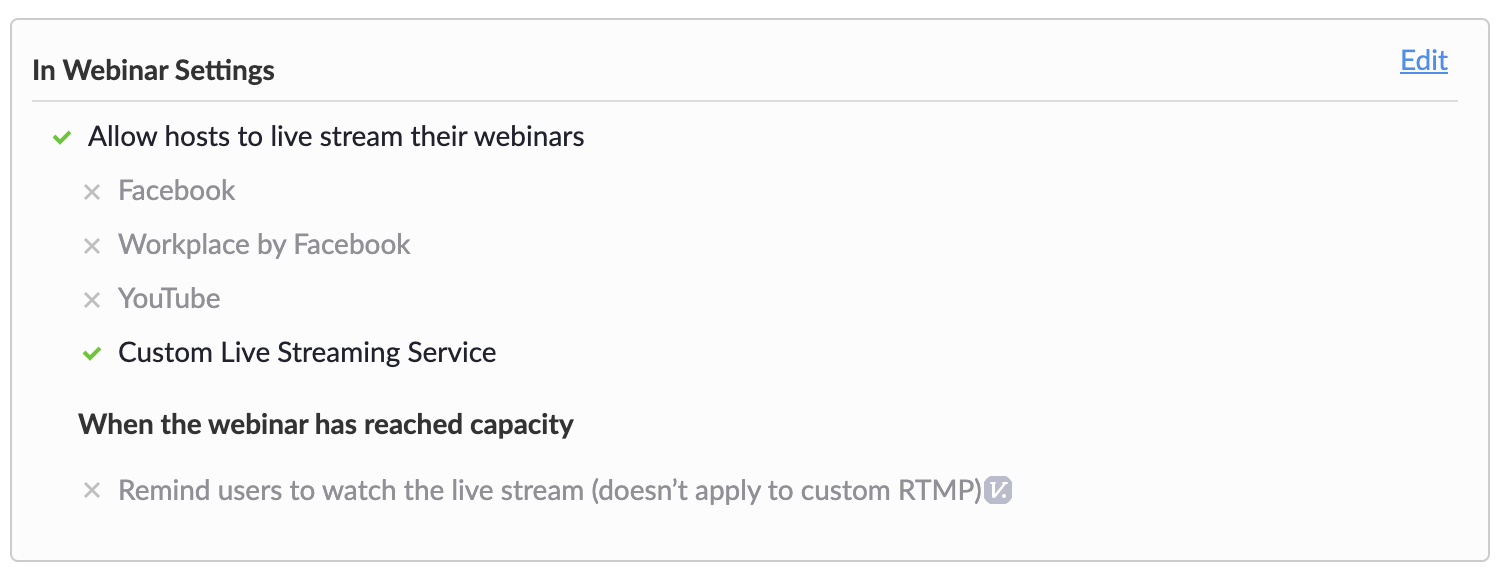The width and height of the screenshot is (1508, 570).
Task: Click the X icon next to YouTube
Action: coord(92,299)
